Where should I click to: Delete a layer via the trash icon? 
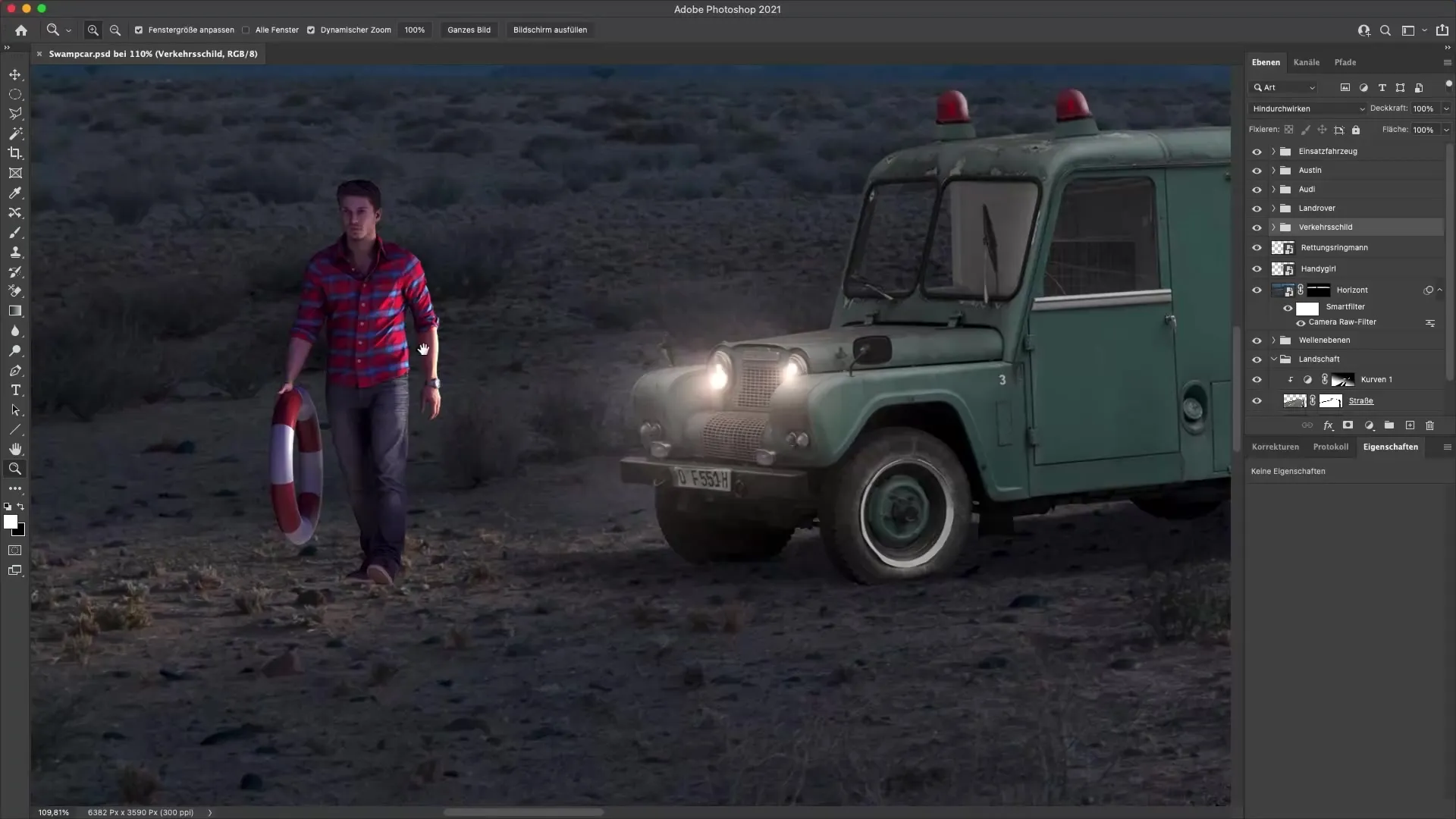pyautogui.click(x=1429, y=425)
